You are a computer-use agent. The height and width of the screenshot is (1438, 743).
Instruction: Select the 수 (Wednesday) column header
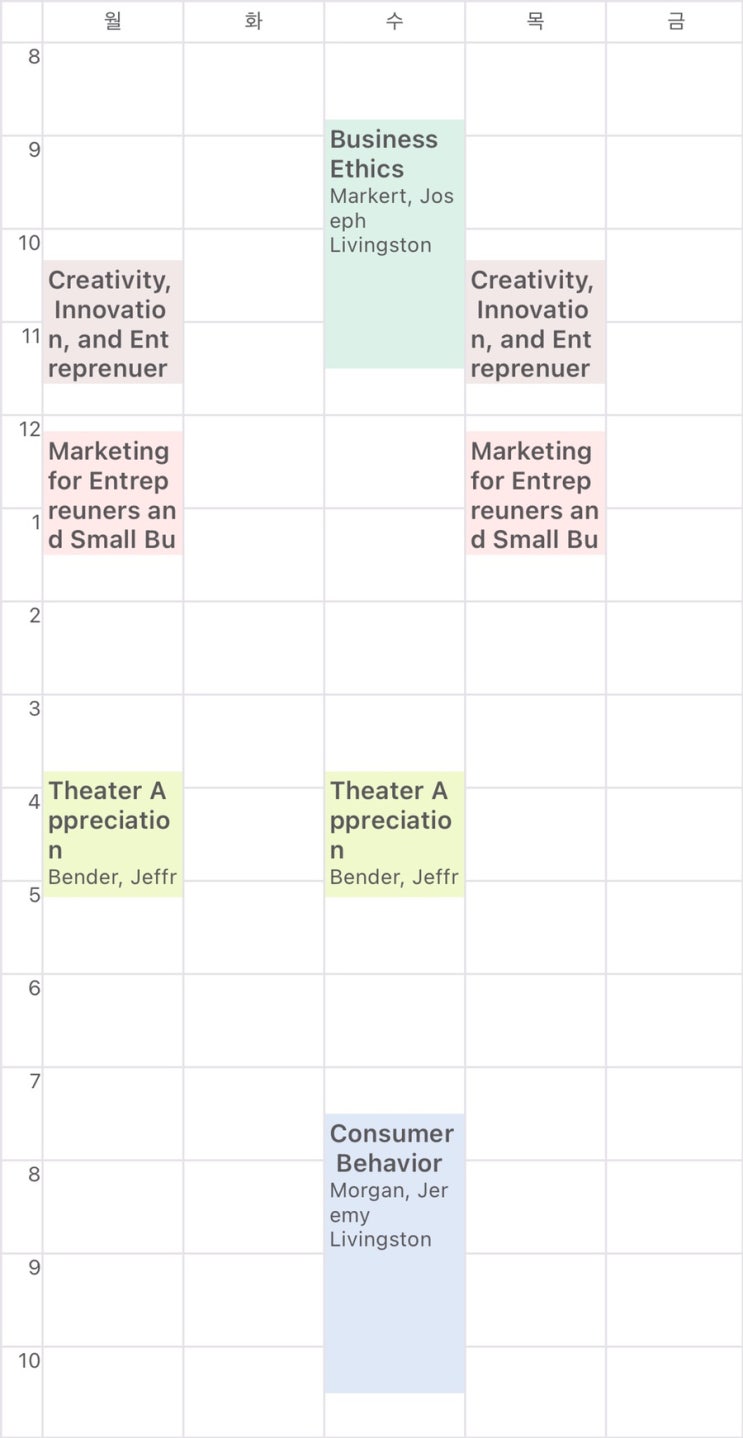394,21
